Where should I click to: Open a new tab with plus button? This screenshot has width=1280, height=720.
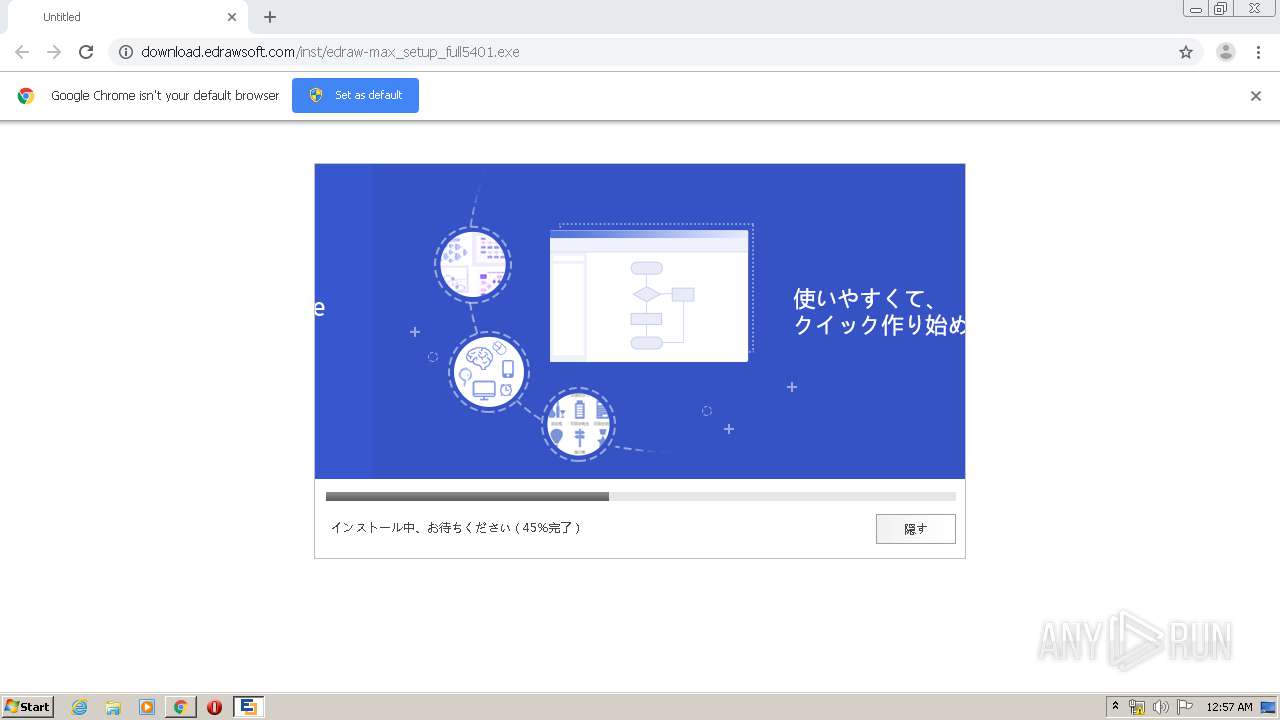pos(270,17)
